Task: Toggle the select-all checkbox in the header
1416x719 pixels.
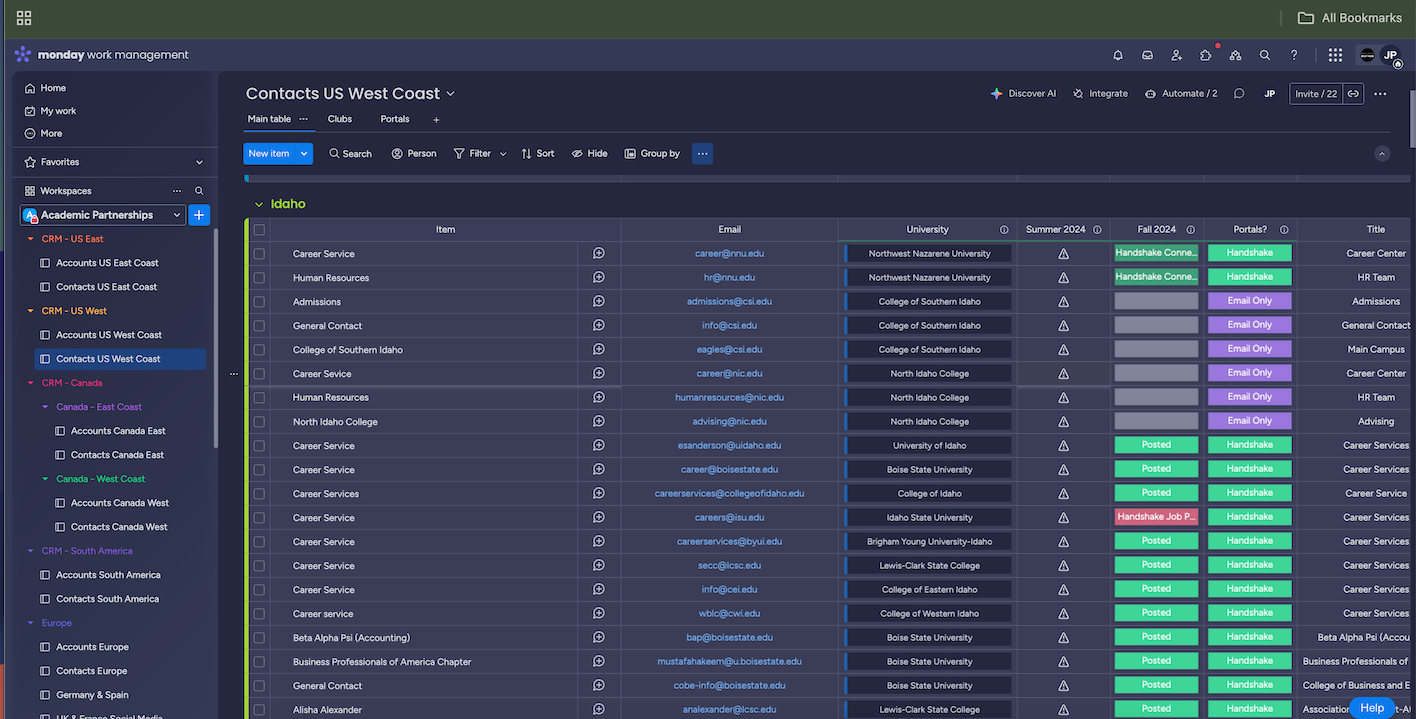Action: point(259,230)
